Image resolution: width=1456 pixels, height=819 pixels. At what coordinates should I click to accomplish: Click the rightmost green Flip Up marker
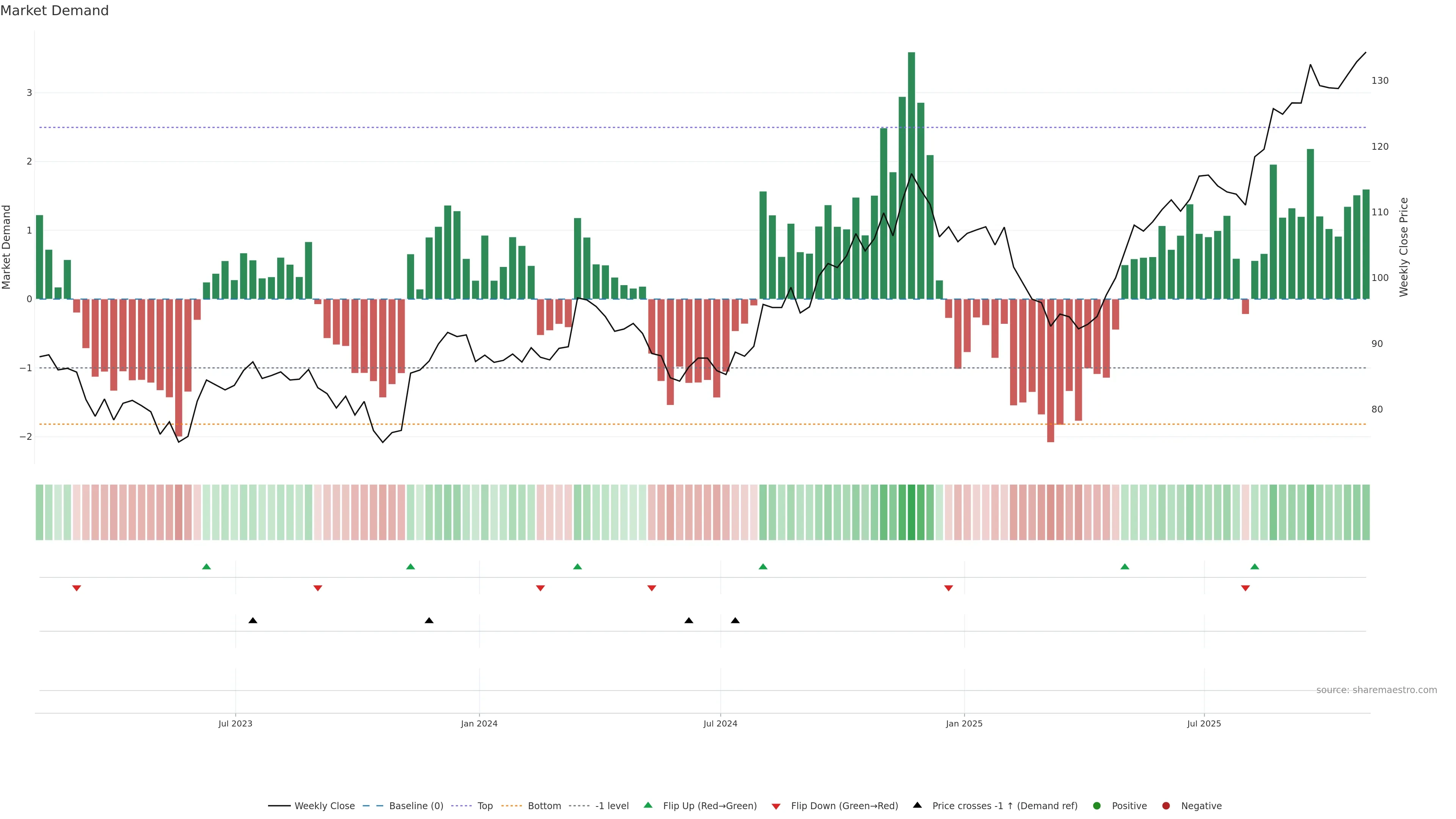coord(1255,566)
